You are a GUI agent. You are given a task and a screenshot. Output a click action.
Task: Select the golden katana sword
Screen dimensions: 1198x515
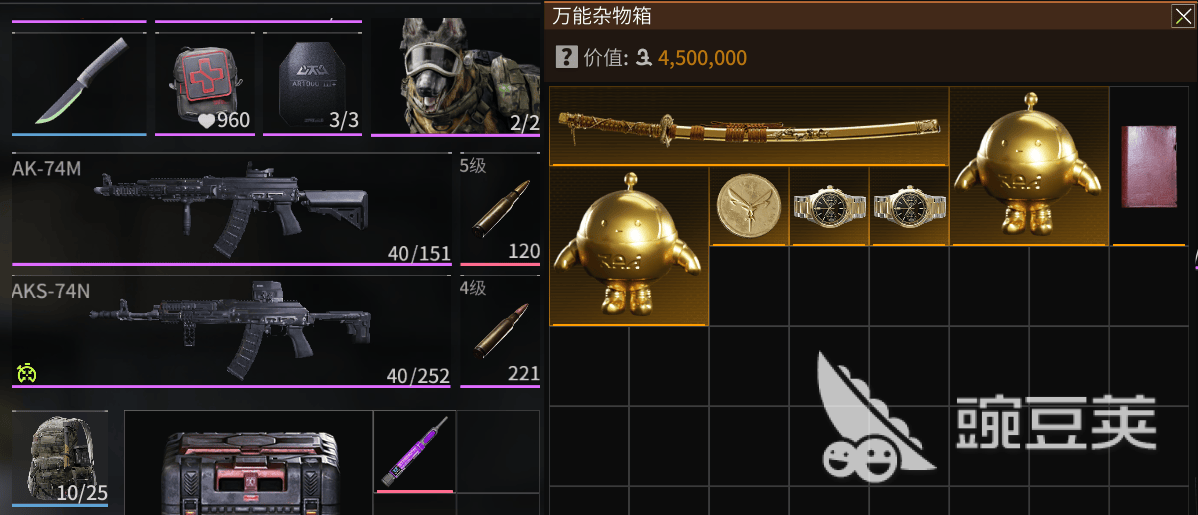(749, 126)
